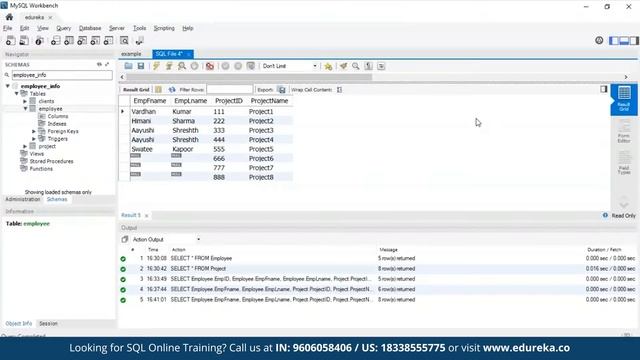Collapse the employee table node
The height and width of the screenshot is (360, 640).
[x=25, y=109]
